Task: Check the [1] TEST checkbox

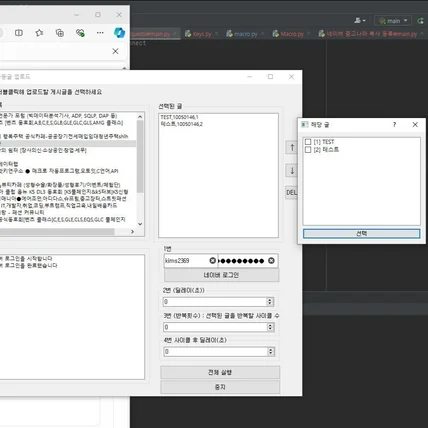Action: [x=308, y=142]
